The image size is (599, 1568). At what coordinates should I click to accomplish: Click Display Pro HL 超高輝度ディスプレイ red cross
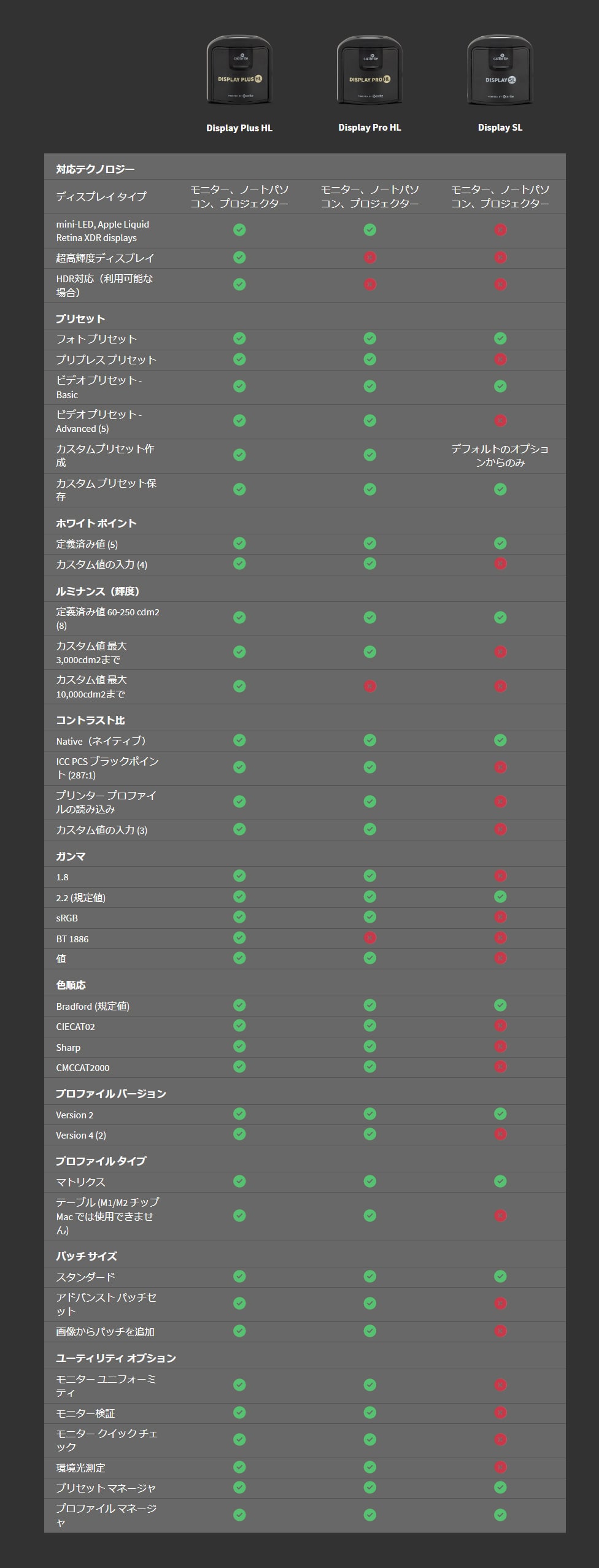point(369,258)
